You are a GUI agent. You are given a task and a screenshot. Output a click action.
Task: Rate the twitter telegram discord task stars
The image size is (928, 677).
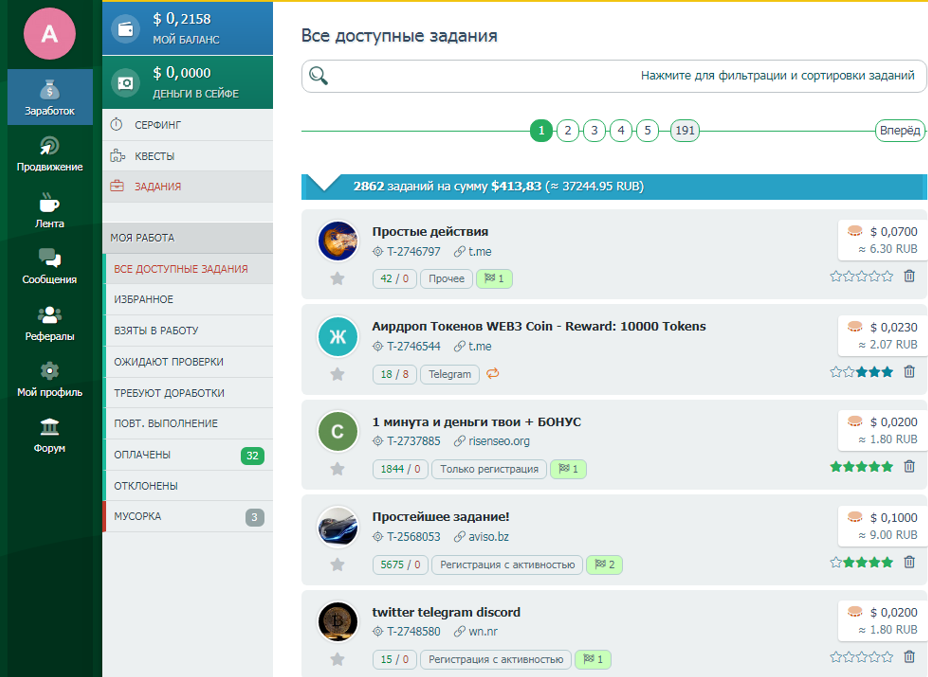click(x=862, y=657)
